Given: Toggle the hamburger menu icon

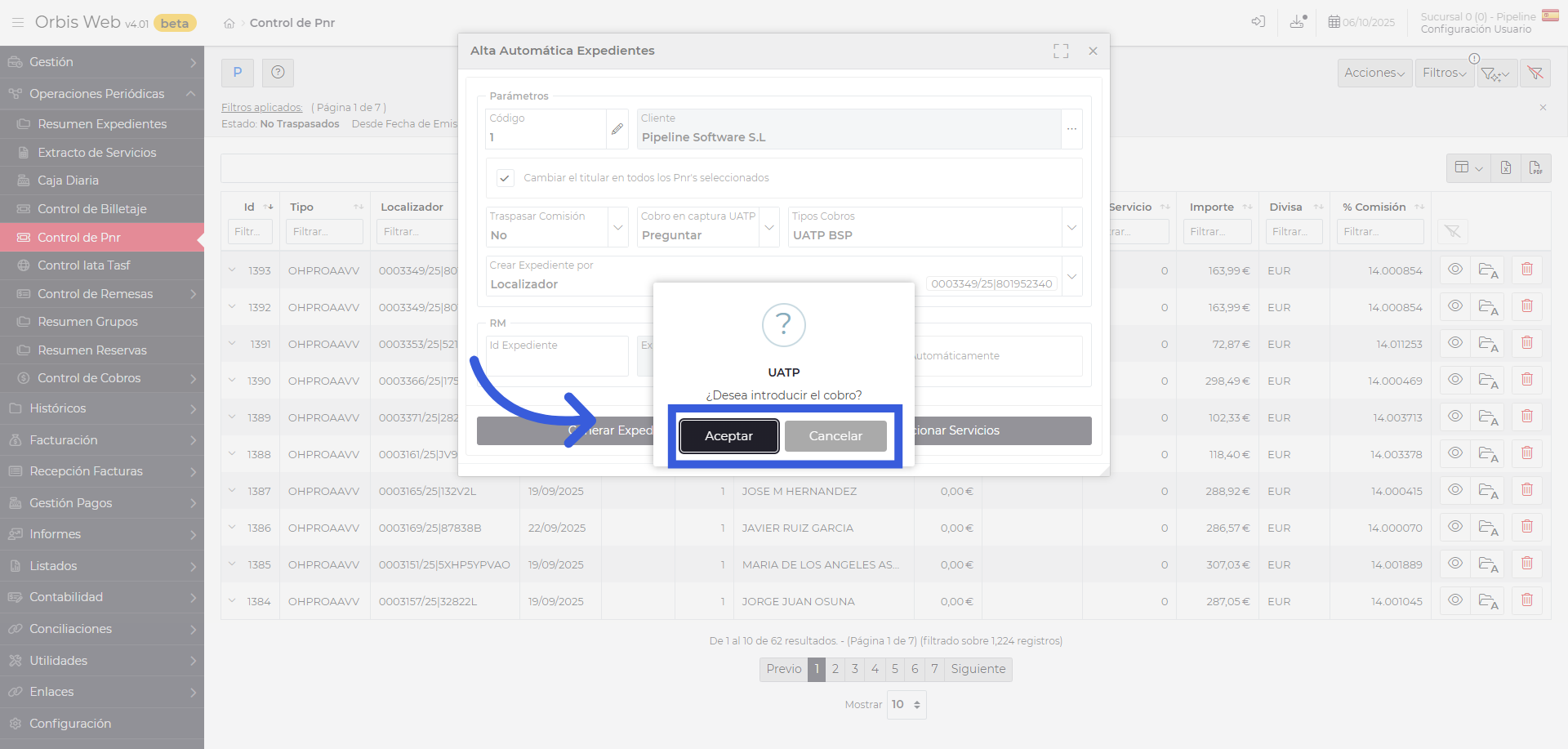Looking at the screenshot, I should (17, 23).
